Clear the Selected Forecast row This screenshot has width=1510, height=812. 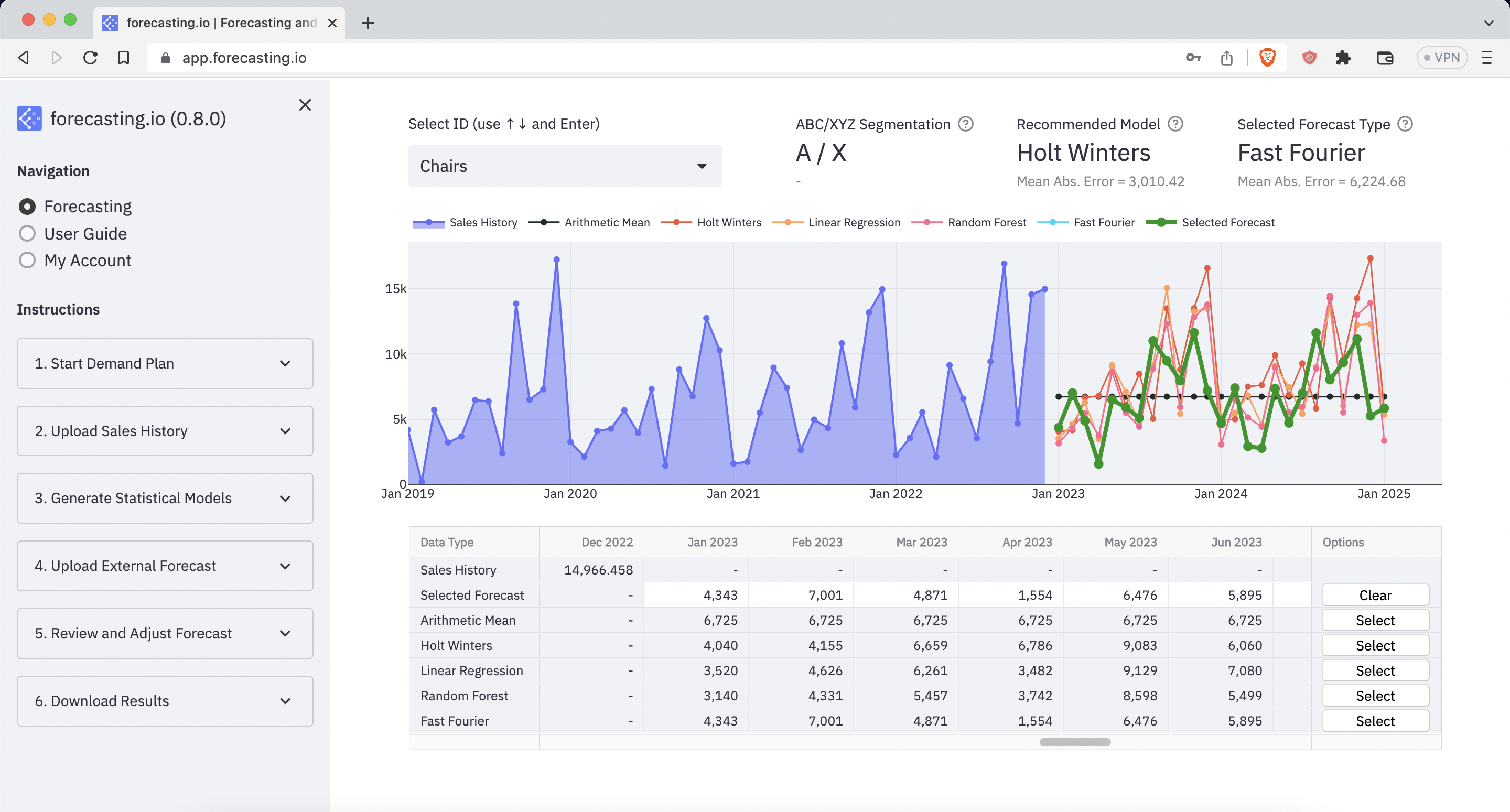1375,594
